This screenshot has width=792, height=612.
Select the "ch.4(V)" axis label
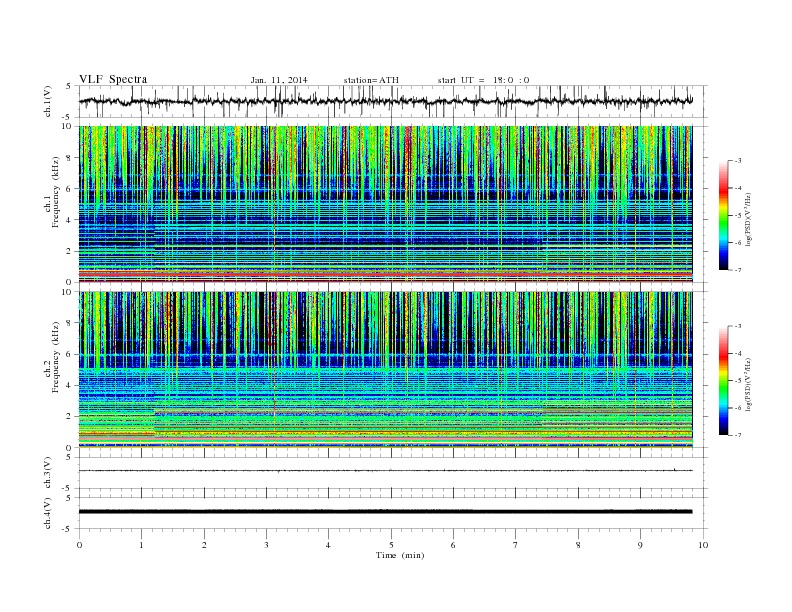(48, 513)
